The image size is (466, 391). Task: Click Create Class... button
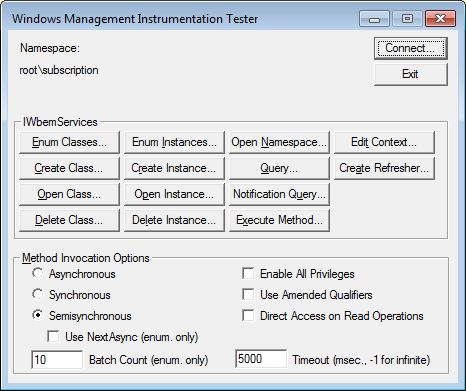tap(69, 168)
